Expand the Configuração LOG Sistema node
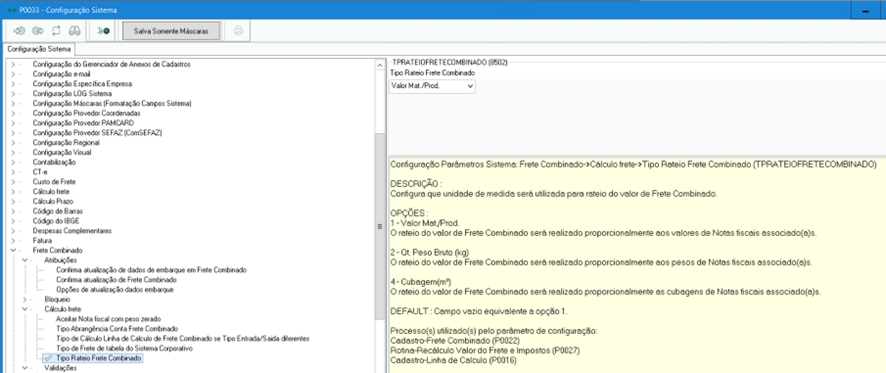This screenshot has width=886, height=373. 13,93
